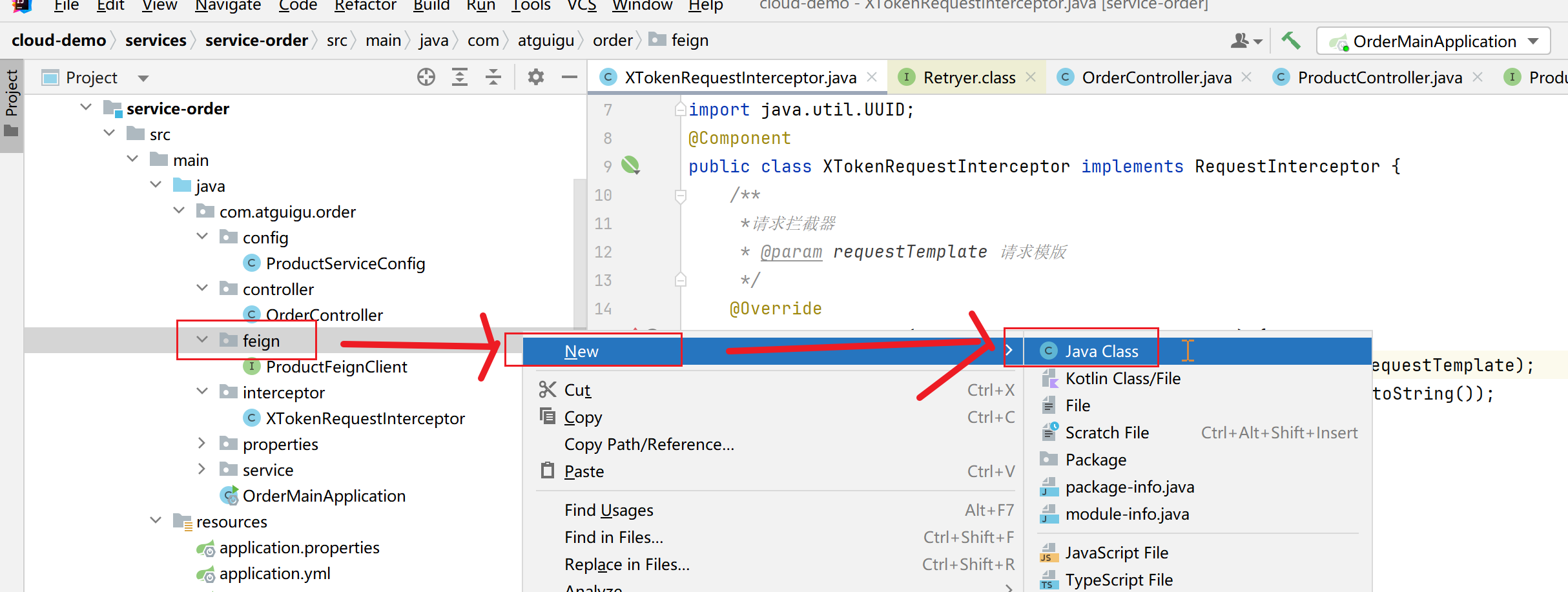This screenshot has height=592, width=1568.
Task: Click services breadcrumb
Action: pyautogui.click(x=156, y=40)
